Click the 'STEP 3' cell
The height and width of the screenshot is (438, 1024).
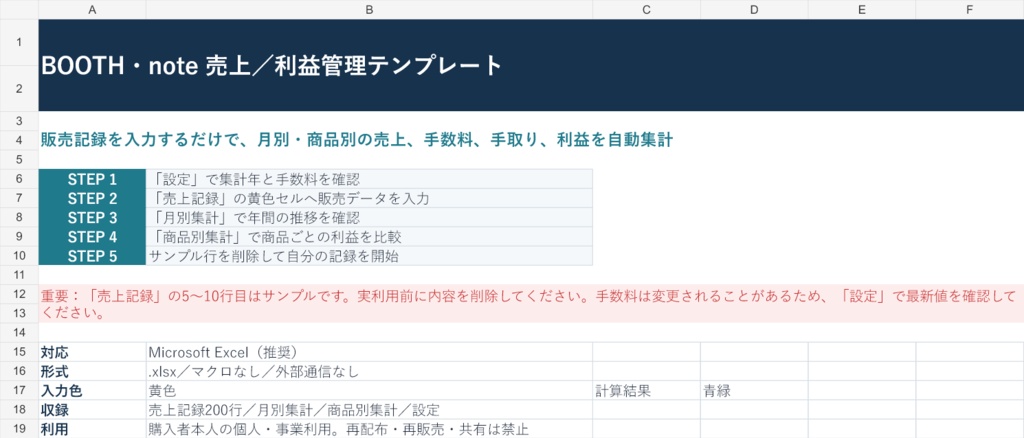pyautogui.click(x=92, y=217)
